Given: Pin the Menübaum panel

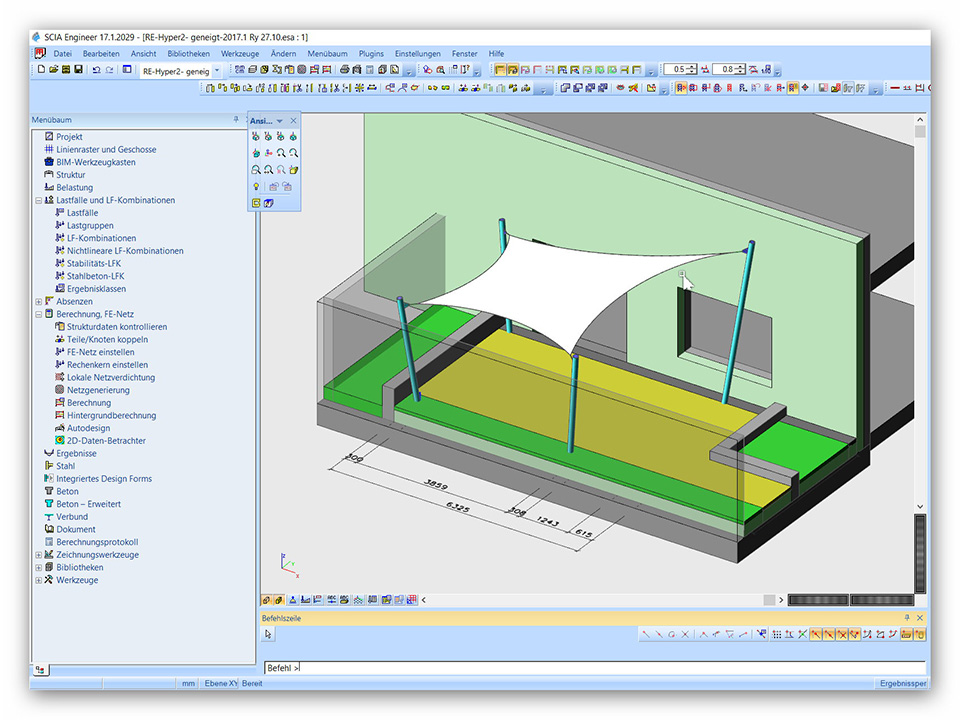Looking at the screenshot, I should coord(236,119).
